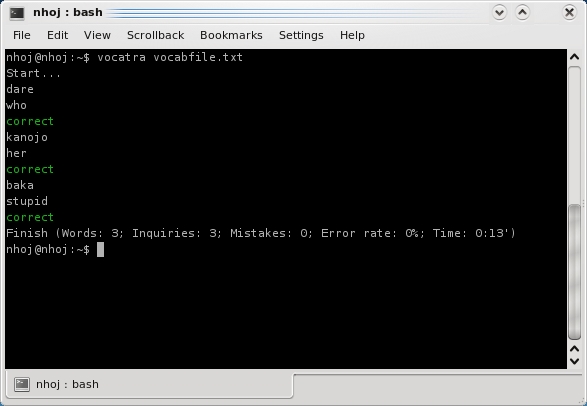Screen dimensions: 587x406
Task: Open the View menu
Action: tap(97, 35)
